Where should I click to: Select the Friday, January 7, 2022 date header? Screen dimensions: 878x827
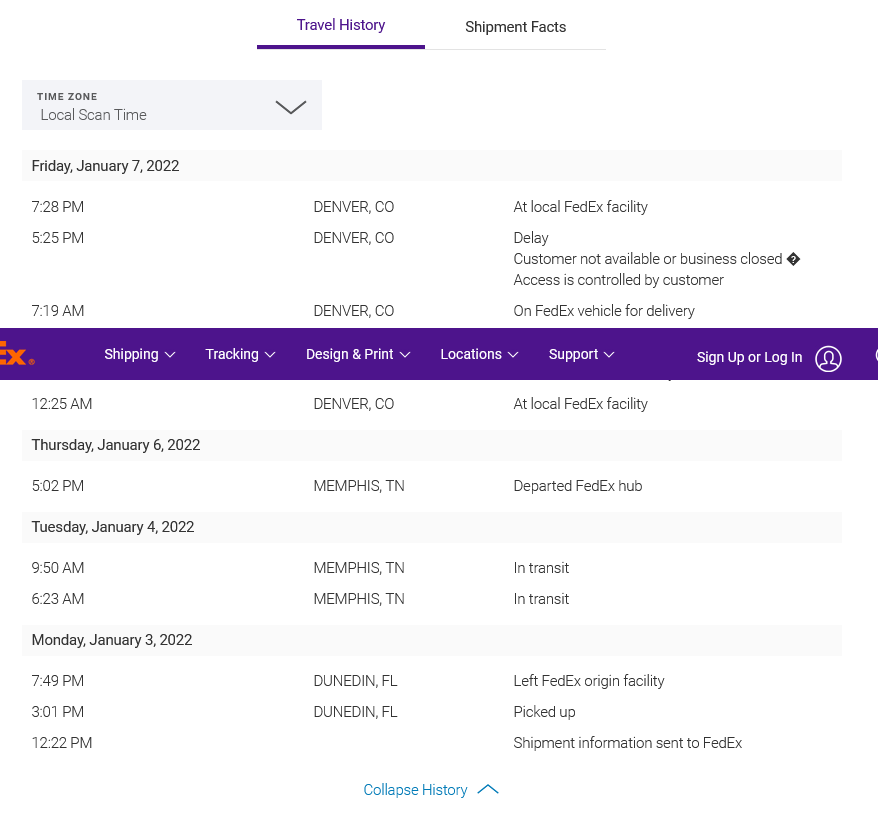(105, 166)
